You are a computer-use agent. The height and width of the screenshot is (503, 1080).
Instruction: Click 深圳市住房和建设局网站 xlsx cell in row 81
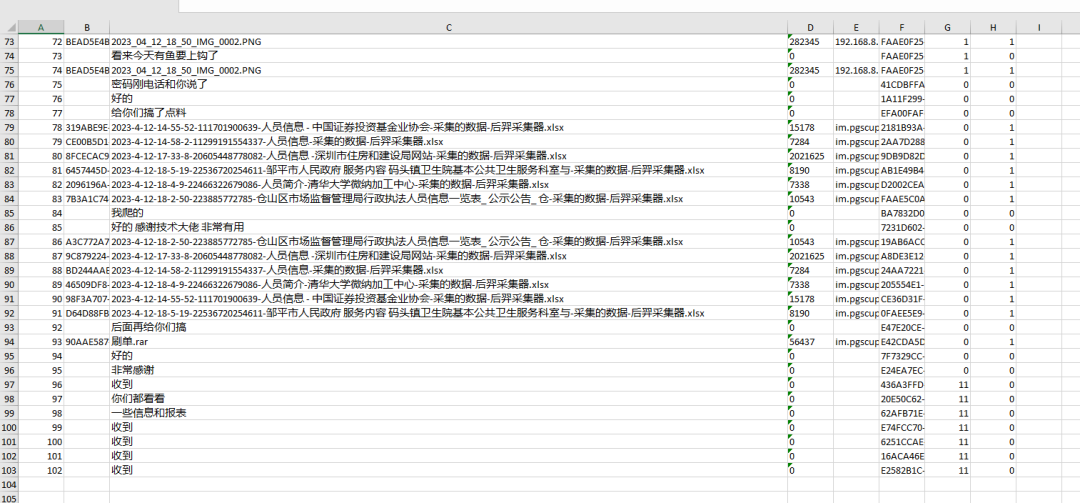[448, 156]
